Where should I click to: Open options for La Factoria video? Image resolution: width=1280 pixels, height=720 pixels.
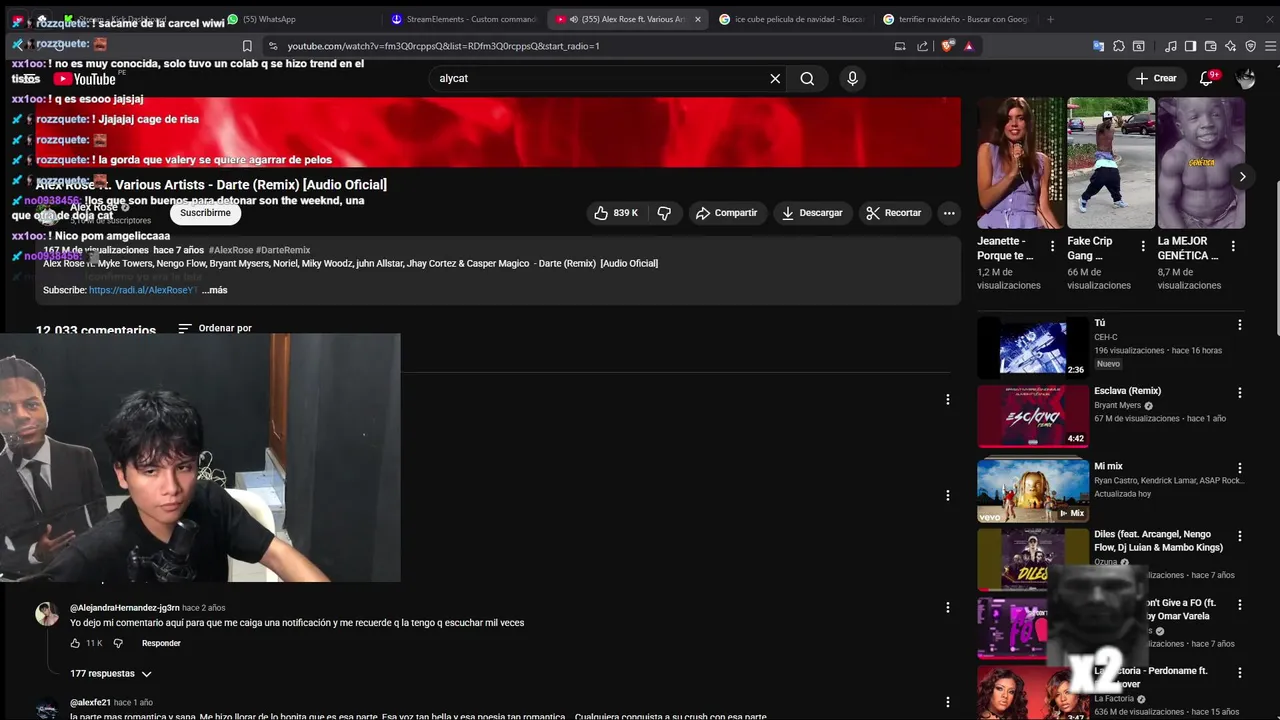point(1239,673)
